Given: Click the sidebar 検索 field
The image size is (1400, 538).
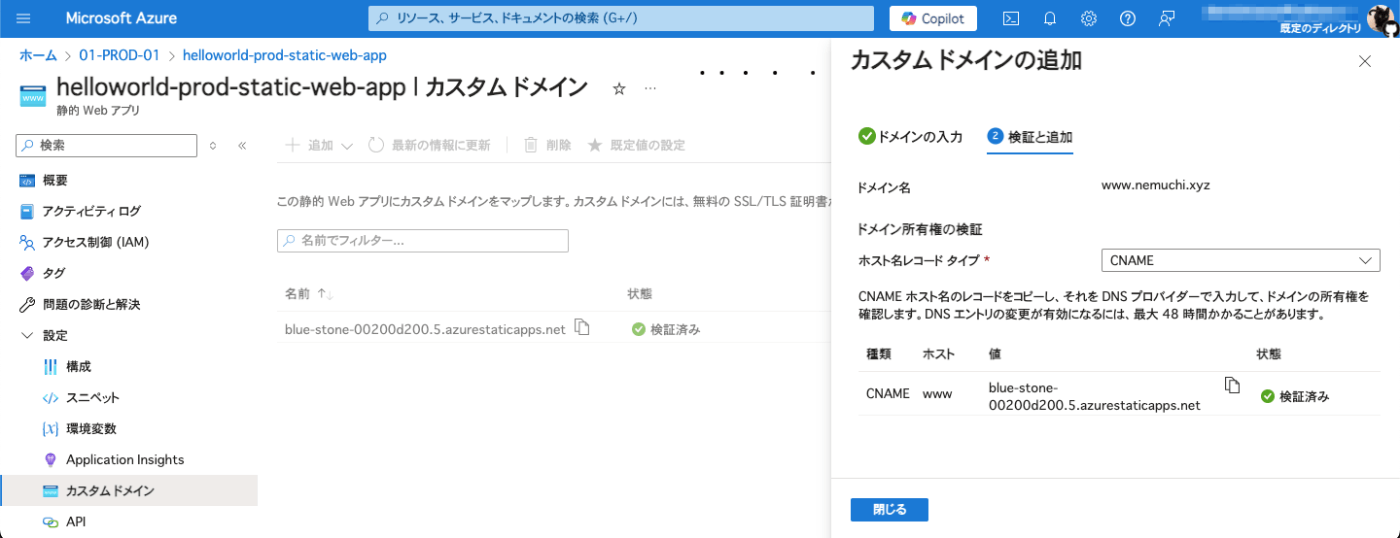Looking at the screenshot, I should tap(106, 145).
